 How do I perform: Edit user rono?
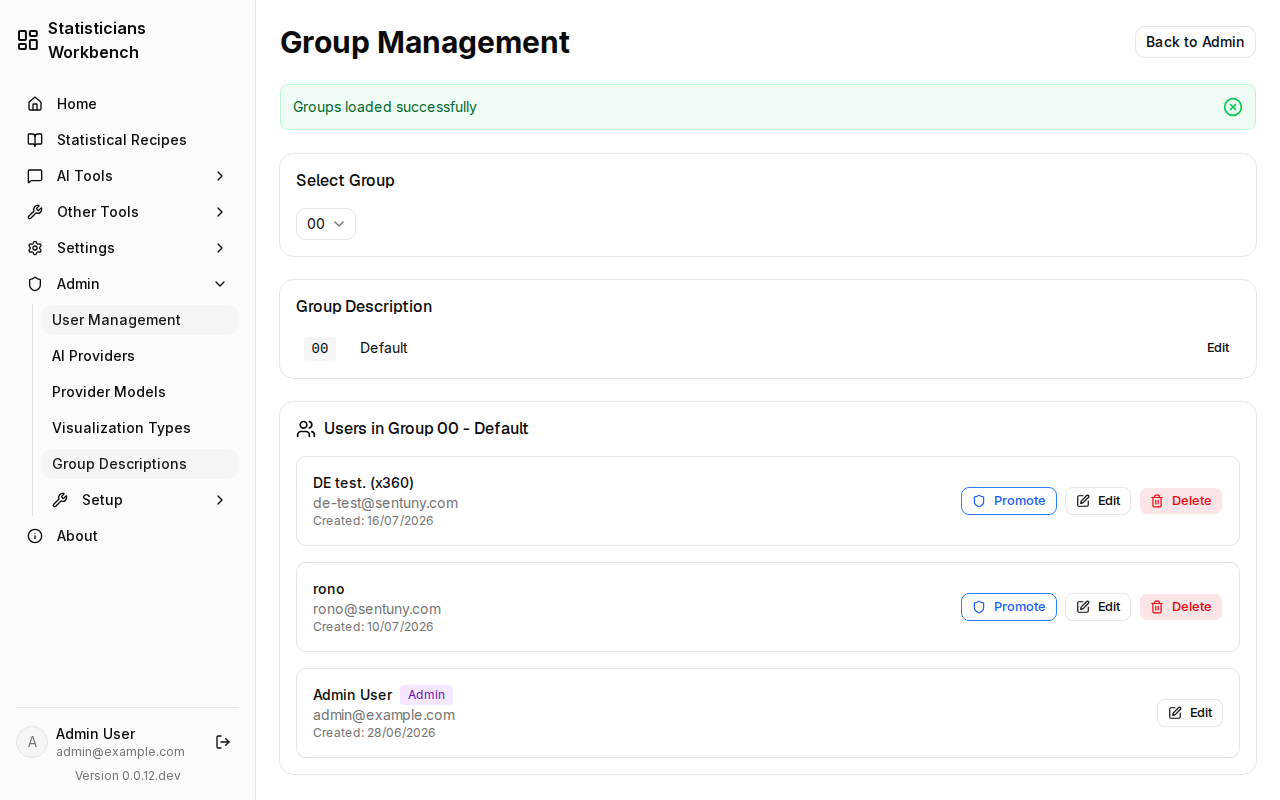click(1098, 607)
